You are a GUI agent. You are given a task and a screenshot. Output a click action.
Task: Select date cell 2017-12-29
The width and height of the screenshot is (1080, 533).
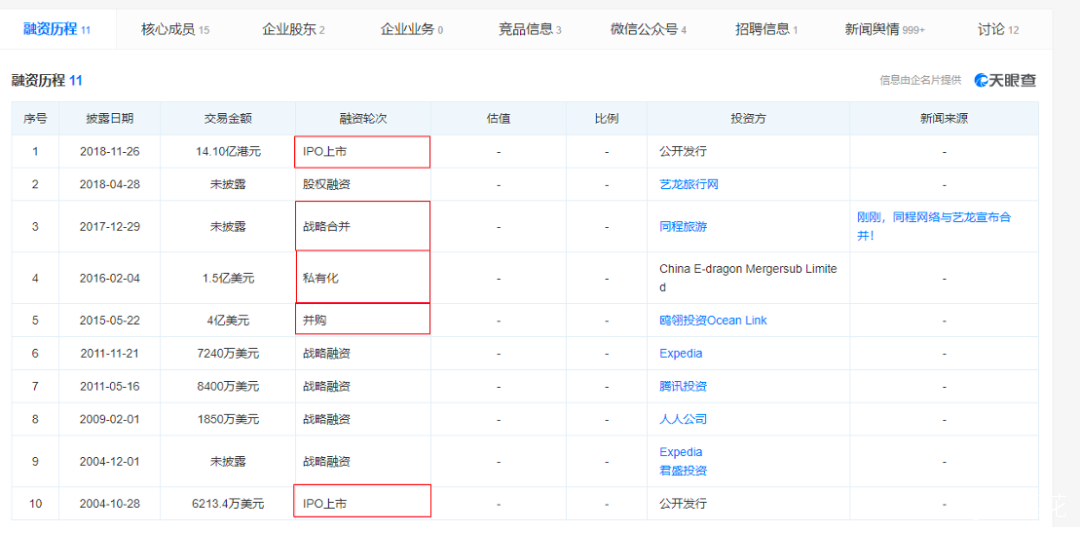point(110,227)
